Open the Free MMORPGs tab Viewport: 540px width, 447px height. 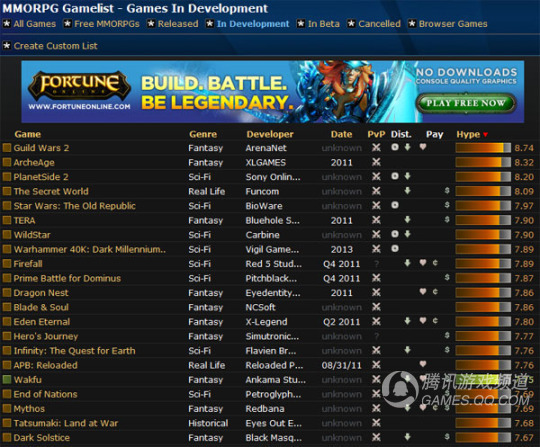107,24
